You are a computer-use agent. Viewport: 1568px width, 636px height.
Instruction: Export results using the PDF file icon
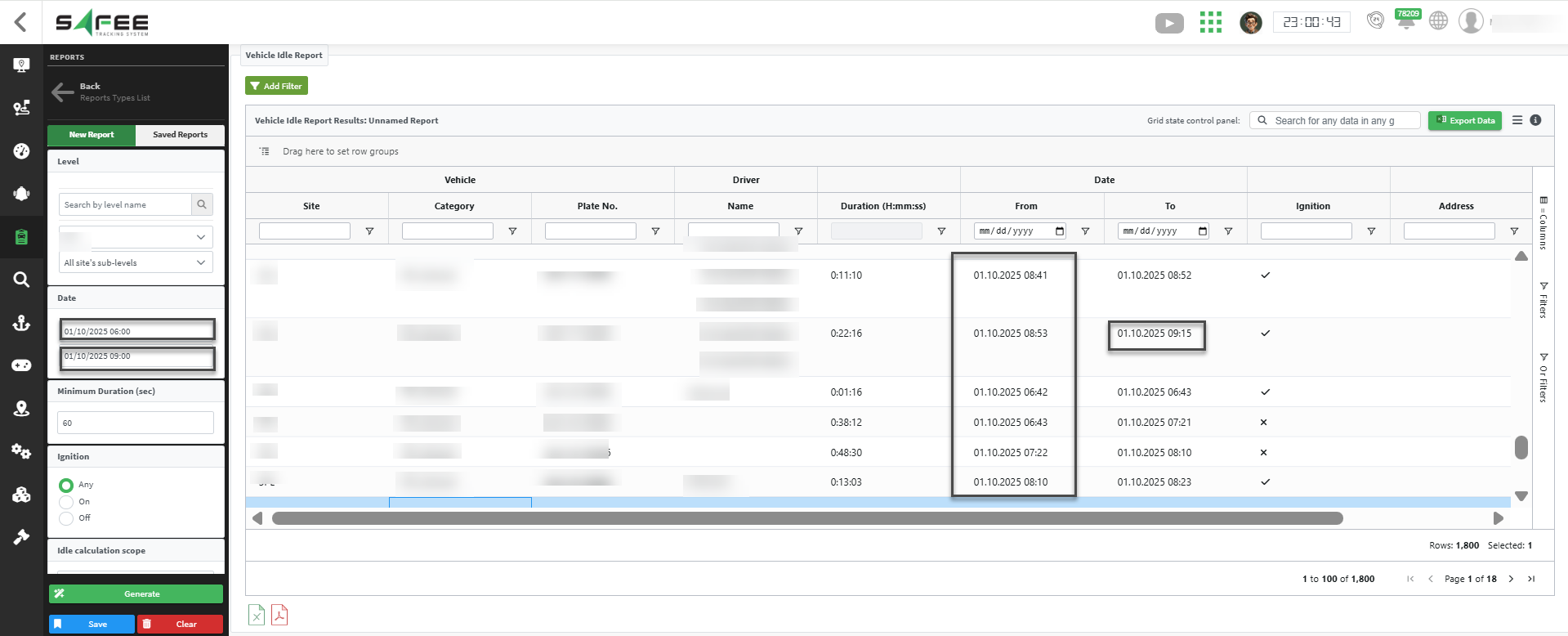pyautogui.click(x=279, y=615)
